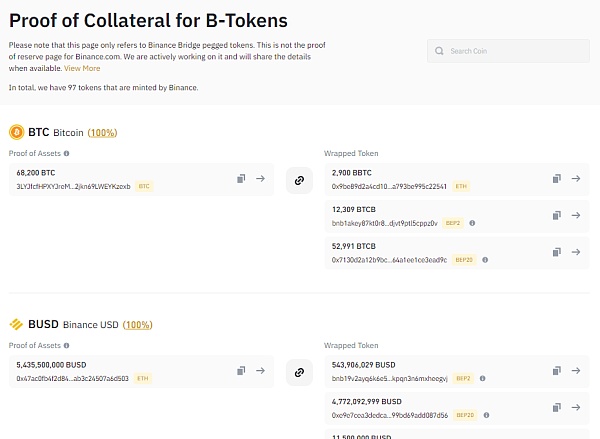The image size is (600, 439).
Task: Click the BTC chain link icon
Action: pyautogui.click(x=297, y=180)
